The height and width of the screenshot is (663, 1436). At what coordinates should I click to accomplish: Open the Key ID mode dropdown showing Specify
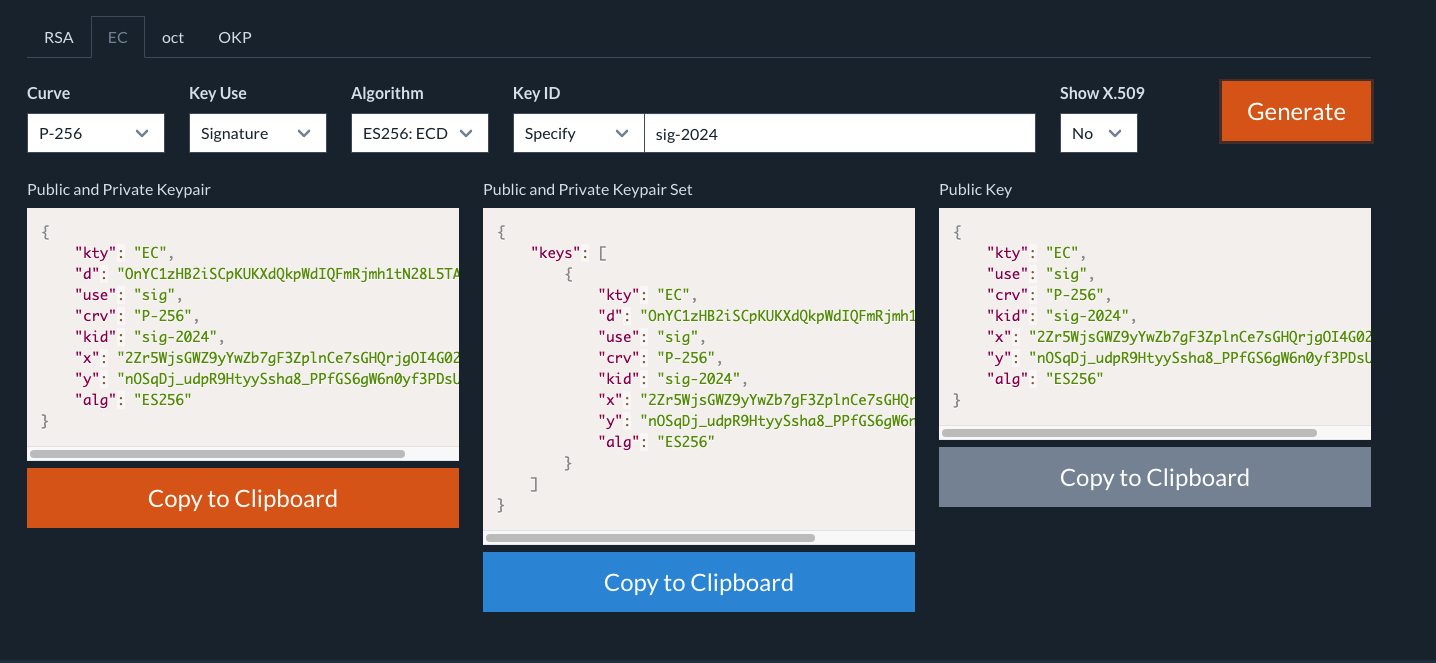[x=577, y=133]
